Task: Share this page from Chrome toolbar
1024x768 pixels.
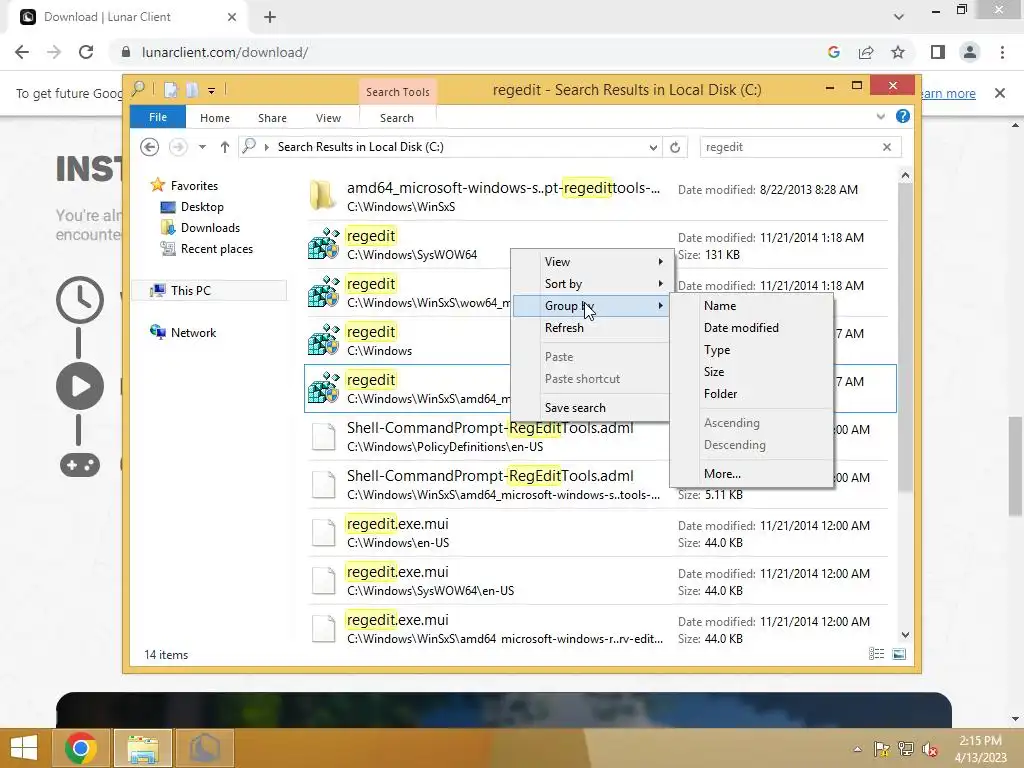Action: [x=866, y=52]
